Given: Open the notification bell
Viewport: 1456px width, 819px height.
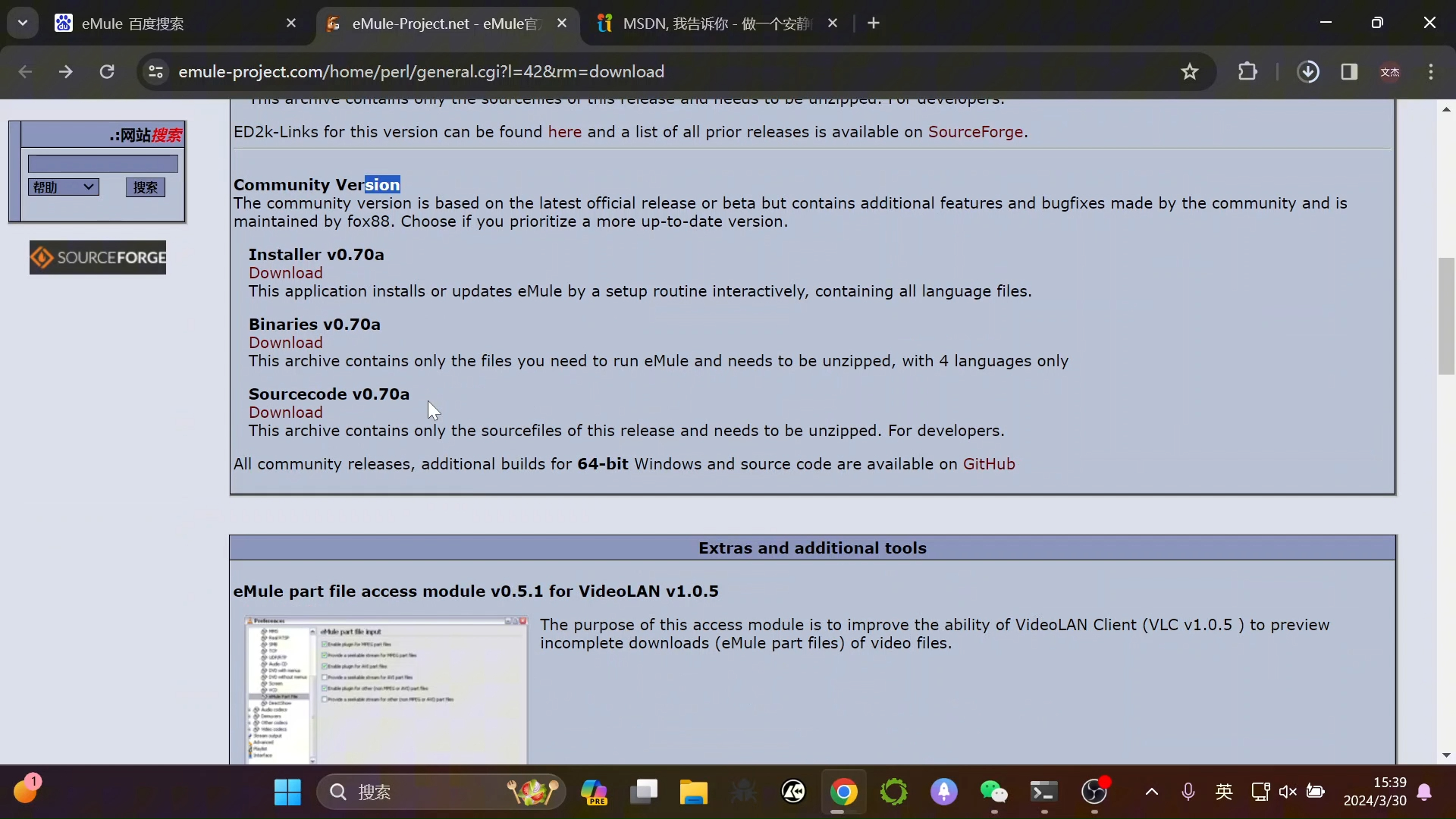Looking at the screenshot, I should tap(1425, 792).
